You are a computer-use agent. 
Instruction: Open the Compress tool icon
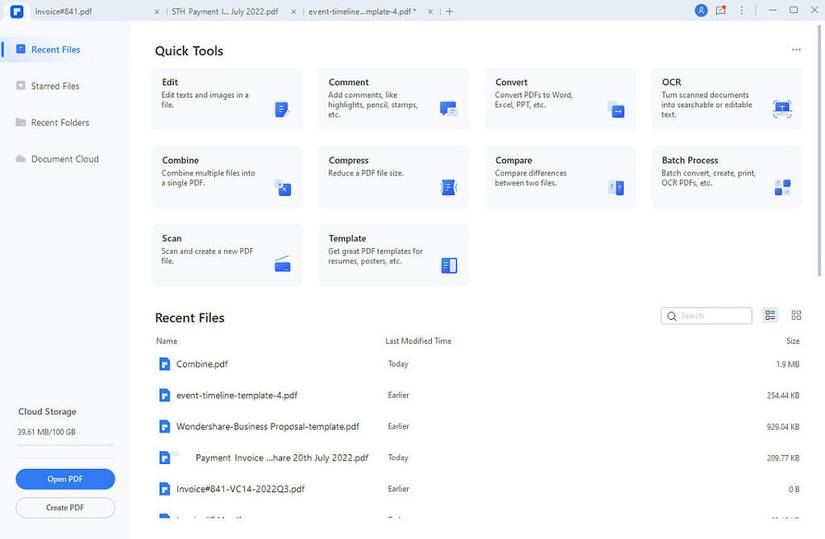449,187
